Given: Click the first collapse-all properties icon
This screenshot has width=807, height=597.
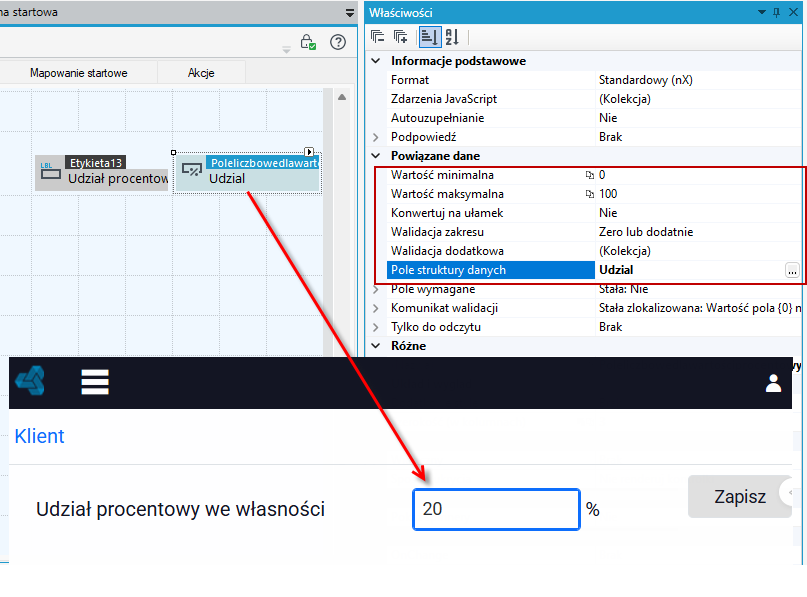Looking at the screenshot, I should click(x=378, y=37).
